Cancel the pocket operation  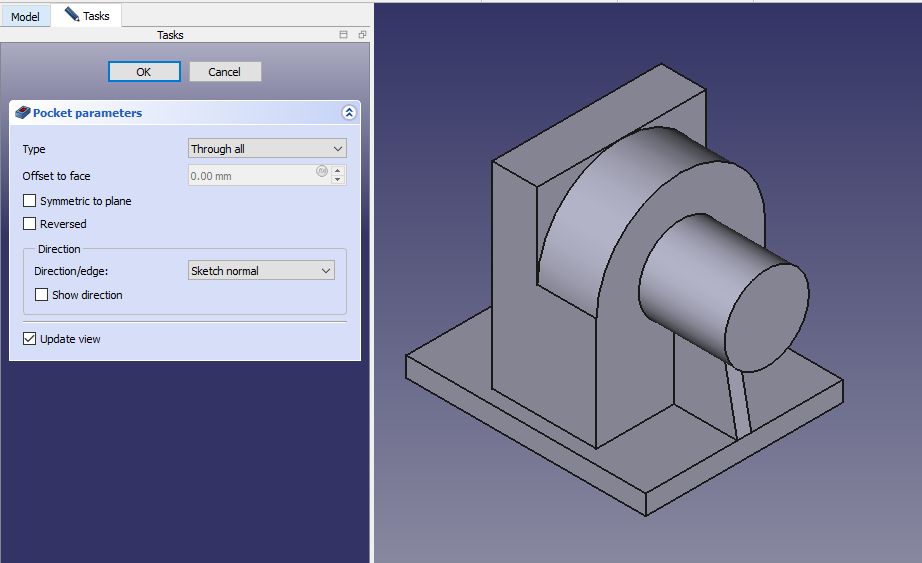point(225,72)
